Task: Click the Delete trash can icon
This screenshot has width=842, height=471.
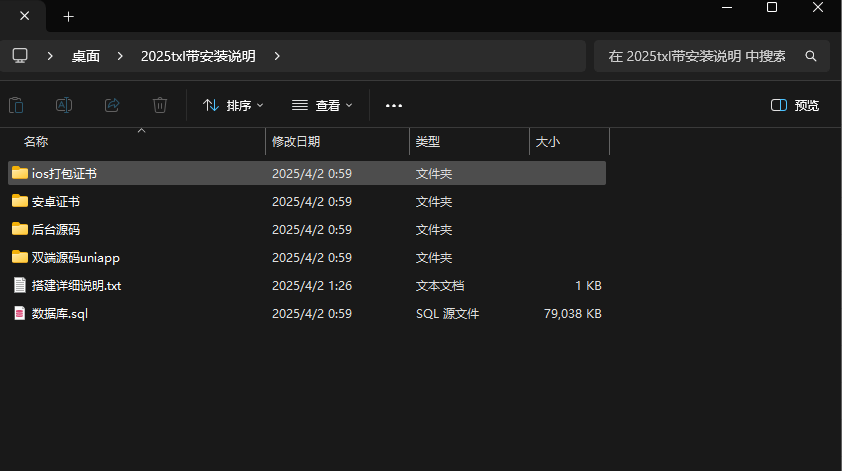Action: 160,105
